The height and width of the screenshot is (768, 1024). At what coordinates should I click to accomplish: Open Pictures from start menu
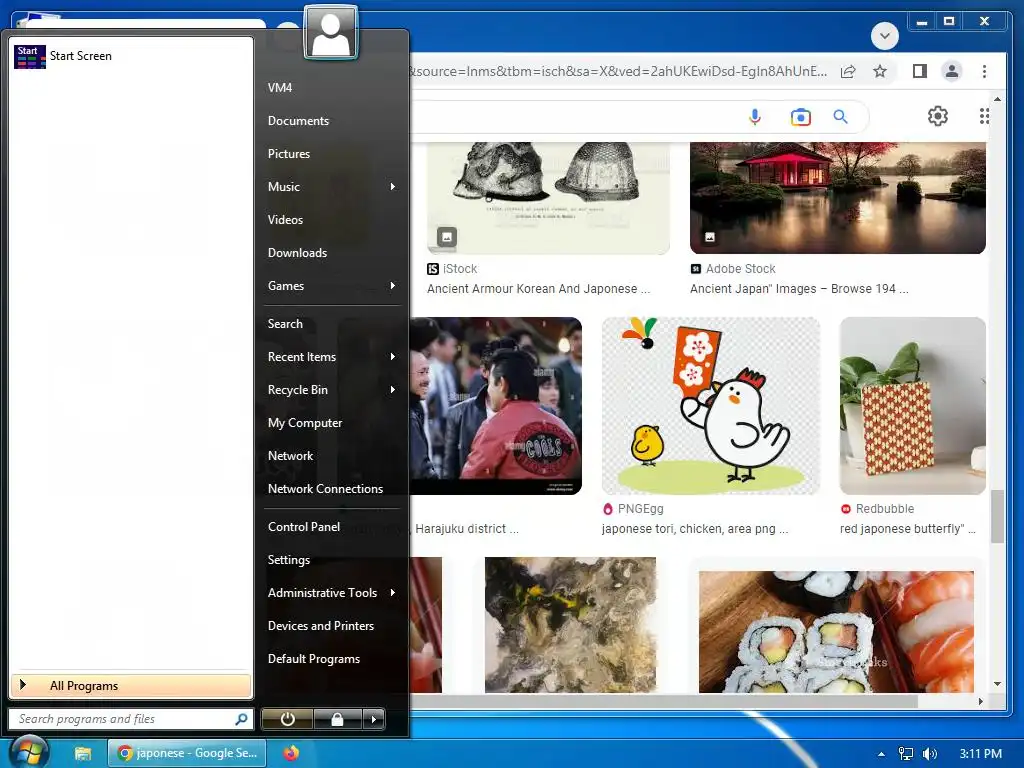pyautogui.click(x=289, y=153)
